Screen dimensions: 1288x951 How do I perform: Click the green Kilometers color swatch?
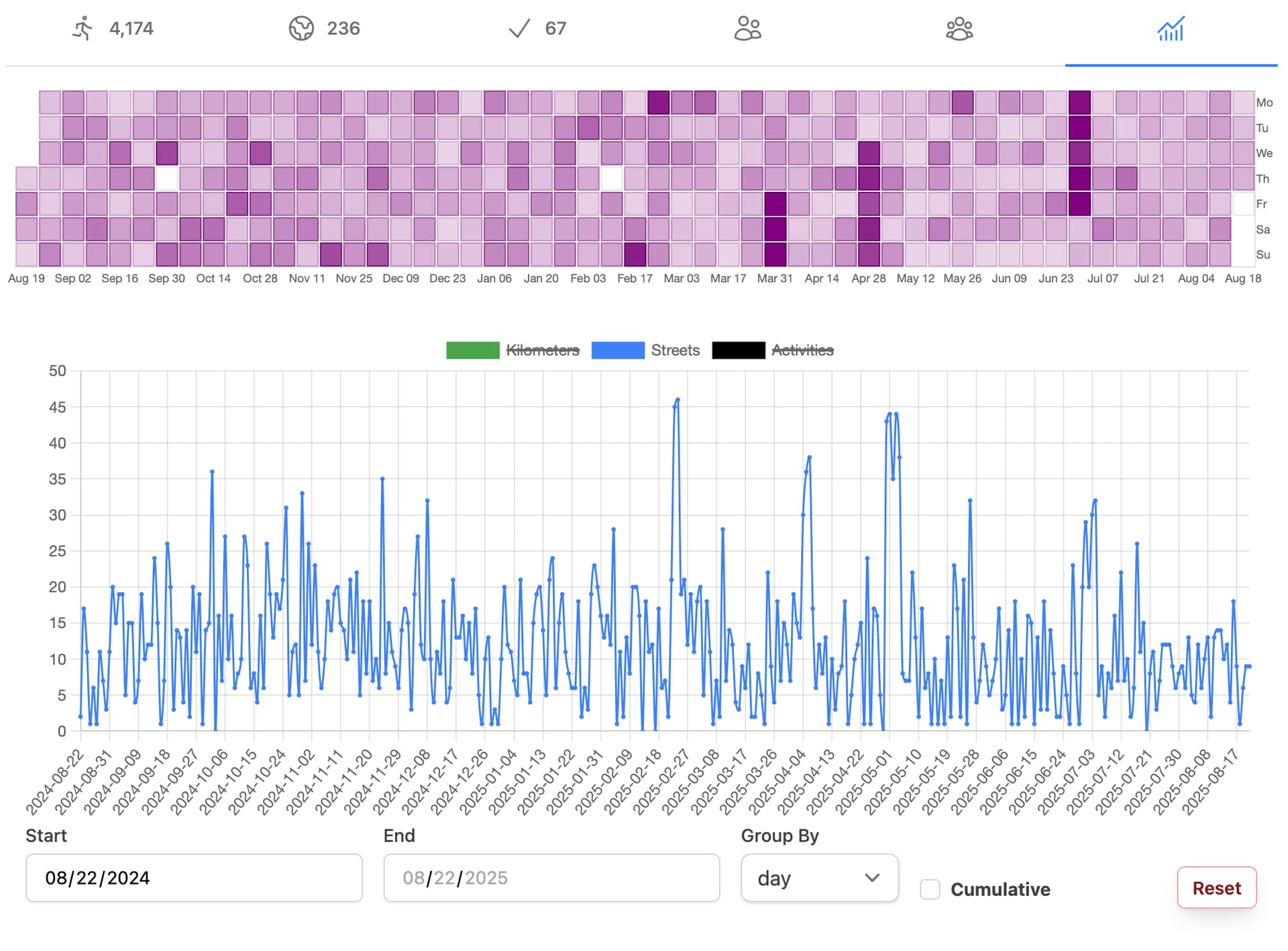[x=473, y=350]
